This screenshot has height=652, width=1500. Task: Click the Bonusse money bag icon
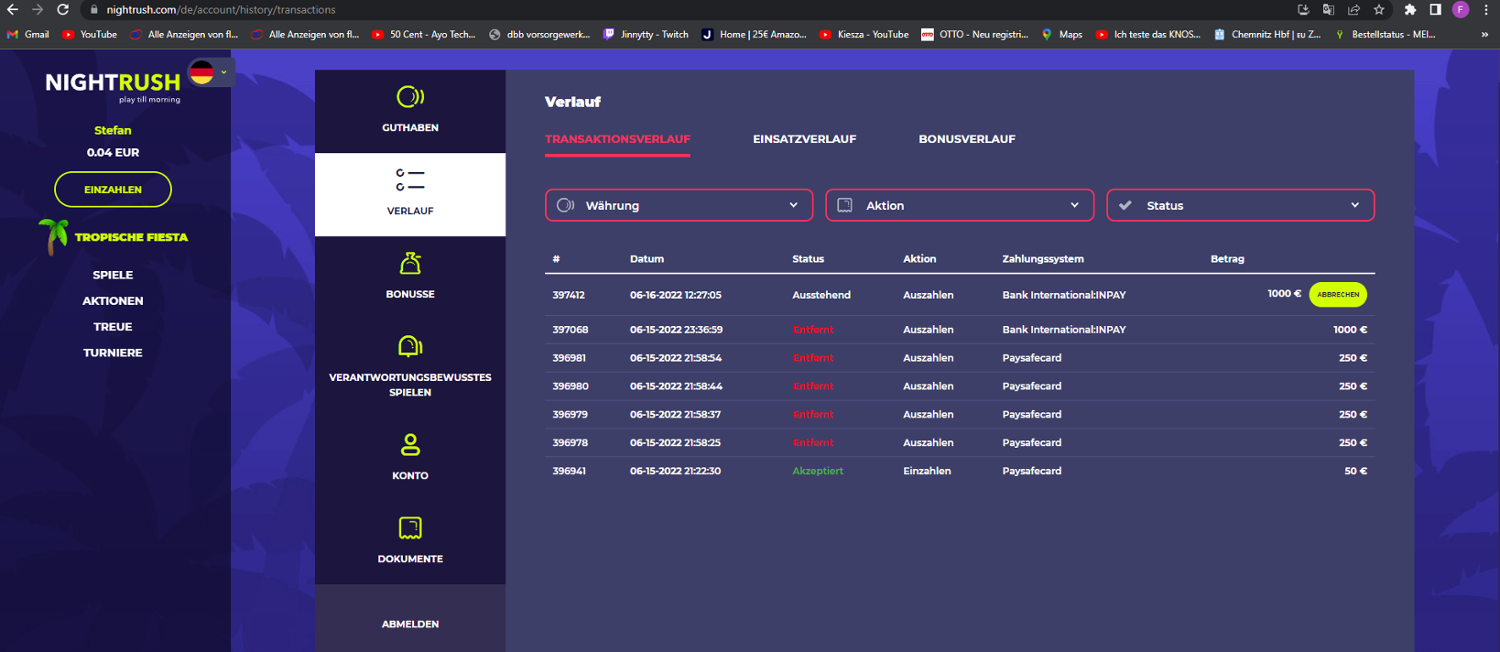tap(410, 264)
